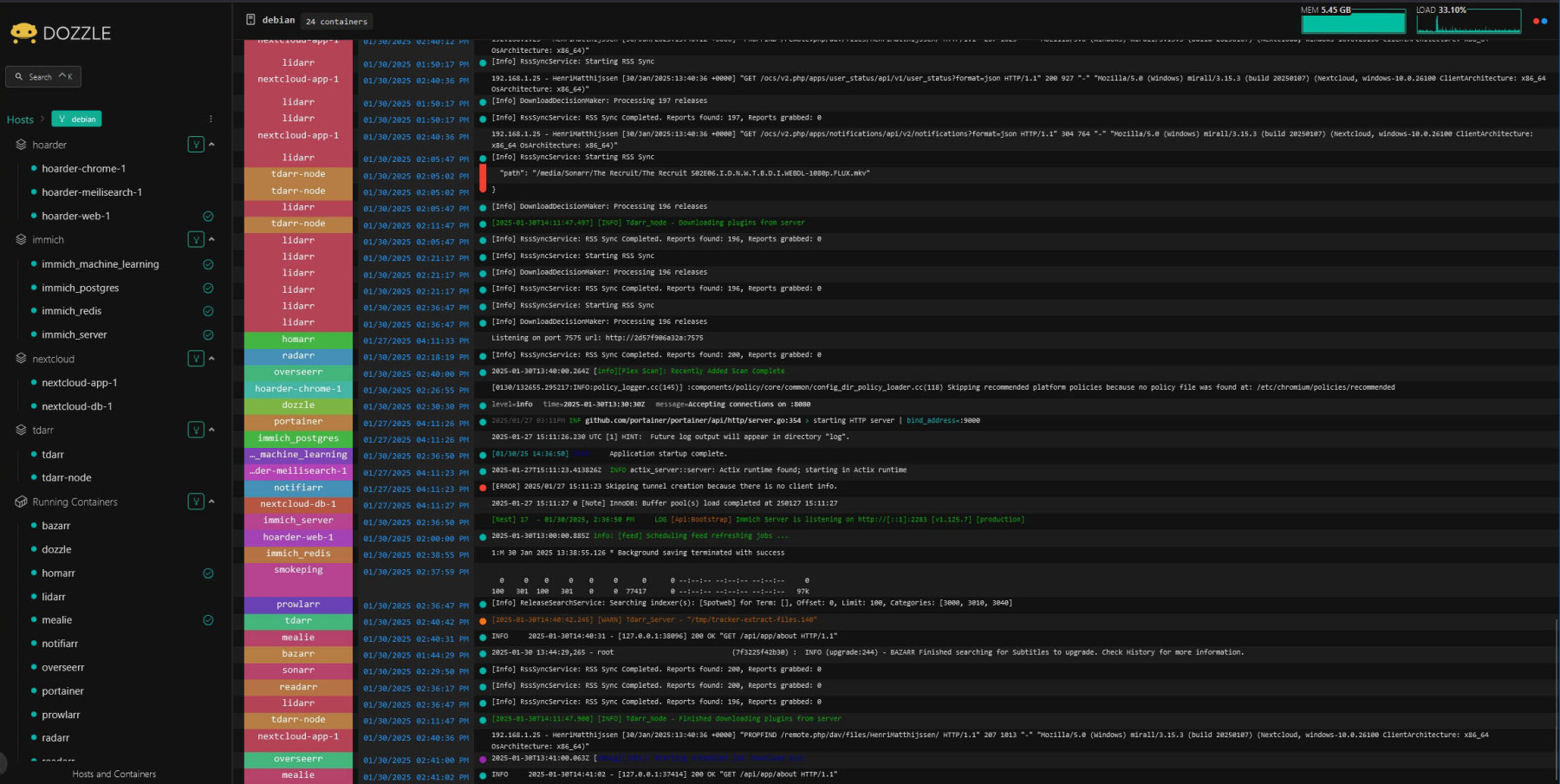1560x784 pixels.
Task: Click the MEM usage bar graph
Action: coord(1353,20)
